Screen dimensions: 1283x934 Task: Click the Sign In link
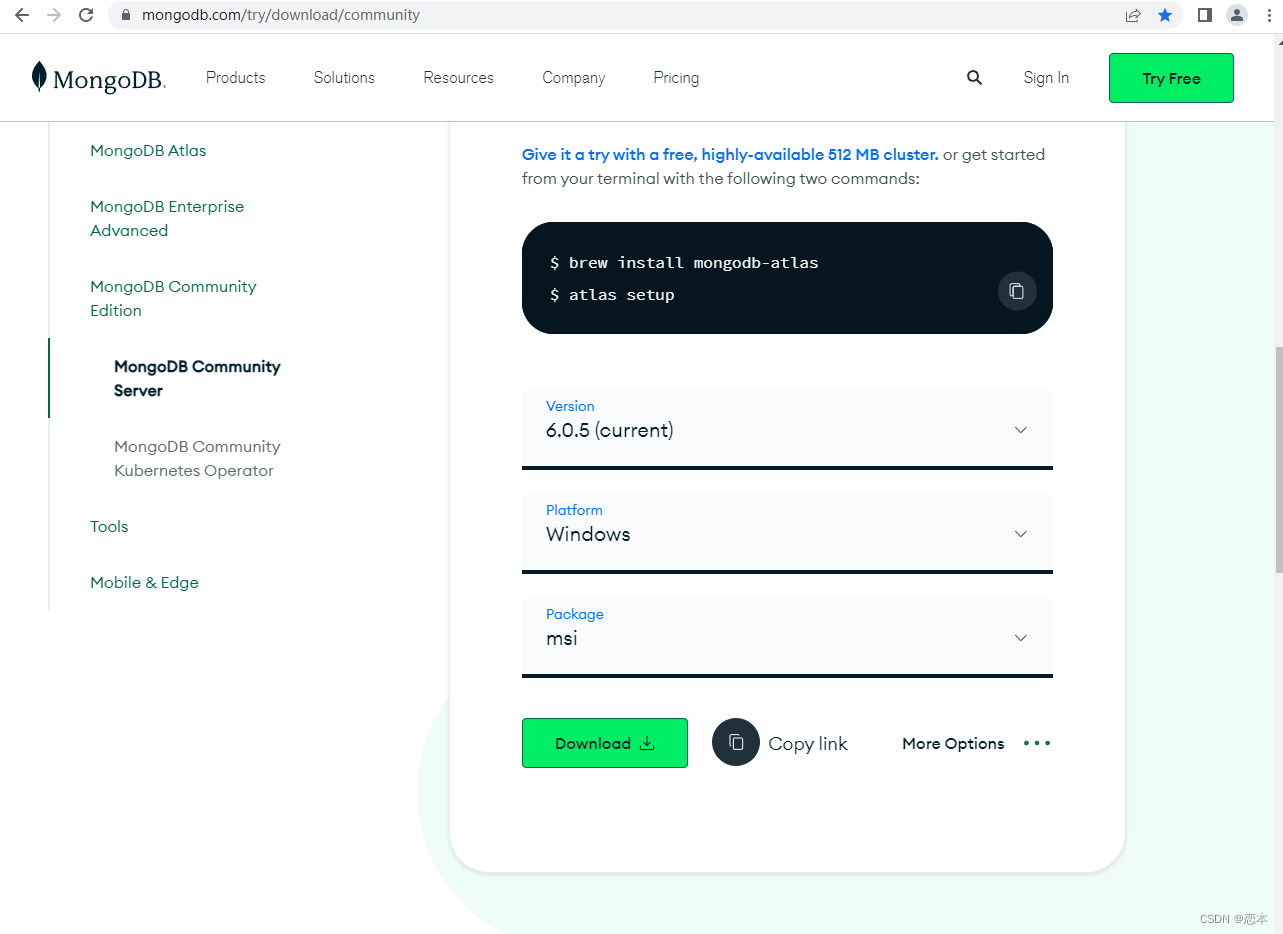[x=1046, y=78]
